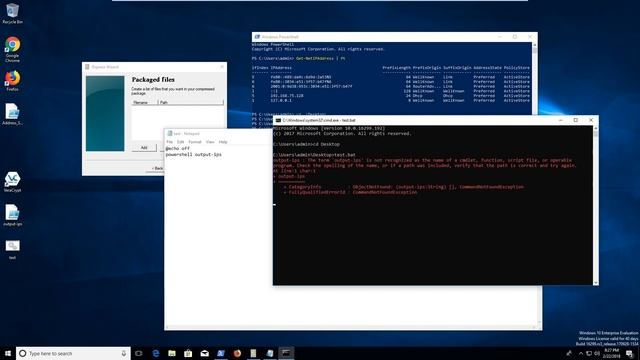Screen dimensions: 640x360
Task: Open the View menu in Notepad
Action: [x=210, y=142]
